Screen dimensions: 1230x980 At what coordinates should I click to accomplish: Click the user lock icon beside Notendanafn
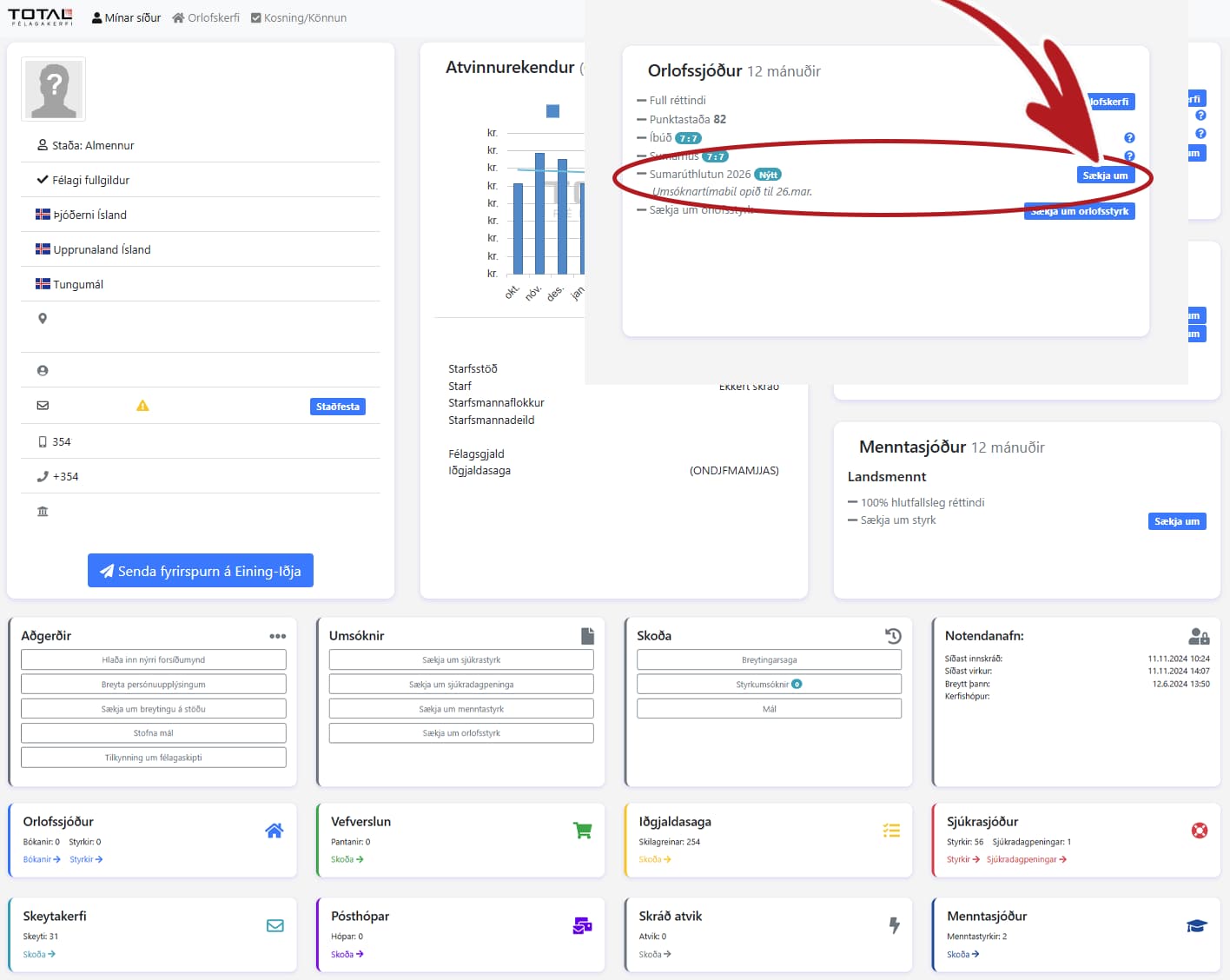tap(1199, 636)
